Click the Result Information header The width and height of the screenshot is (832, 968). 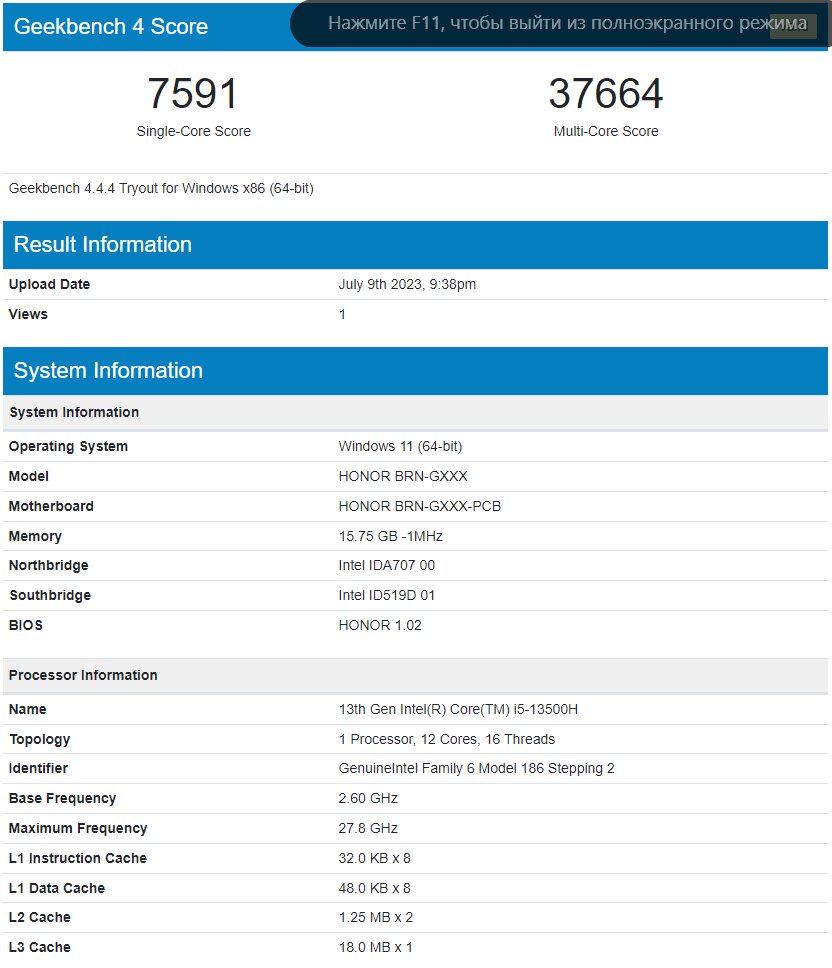tap(415, 244)
